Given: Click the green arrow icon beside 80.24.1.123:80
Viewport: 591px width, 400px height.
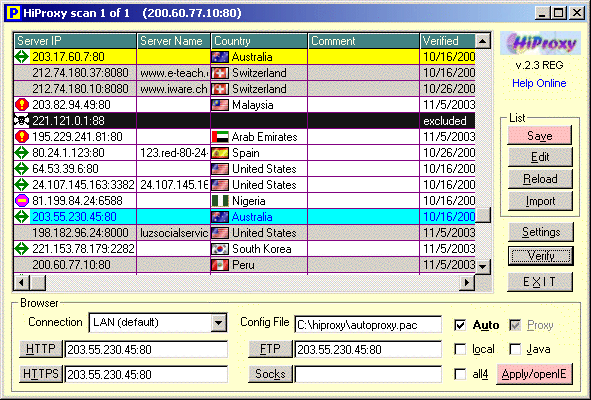Looking at the screenshot, I should 22,153.
